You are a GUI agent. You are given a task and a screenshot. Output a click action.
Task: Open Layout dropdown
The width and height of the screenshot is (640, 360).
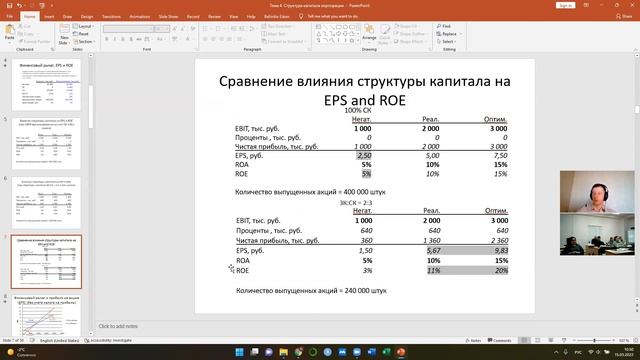pyautogui.click(x=84, y=26)
